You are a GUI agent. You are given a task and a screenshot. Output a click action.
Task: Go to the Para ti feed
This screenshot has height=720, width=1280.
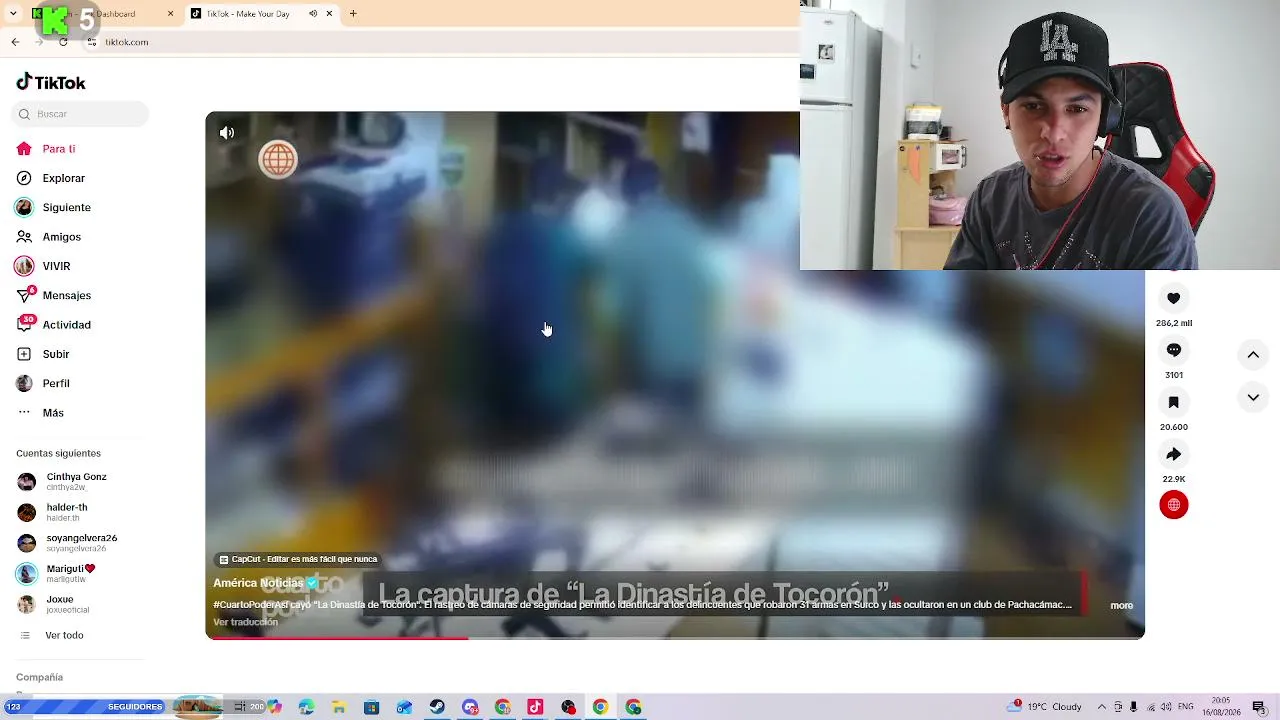point(46,149)
